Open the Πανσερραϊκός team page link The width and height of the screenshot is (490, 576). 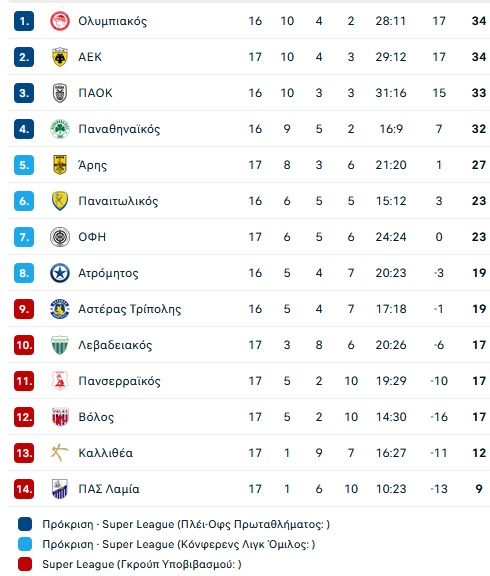pos(119,381)
